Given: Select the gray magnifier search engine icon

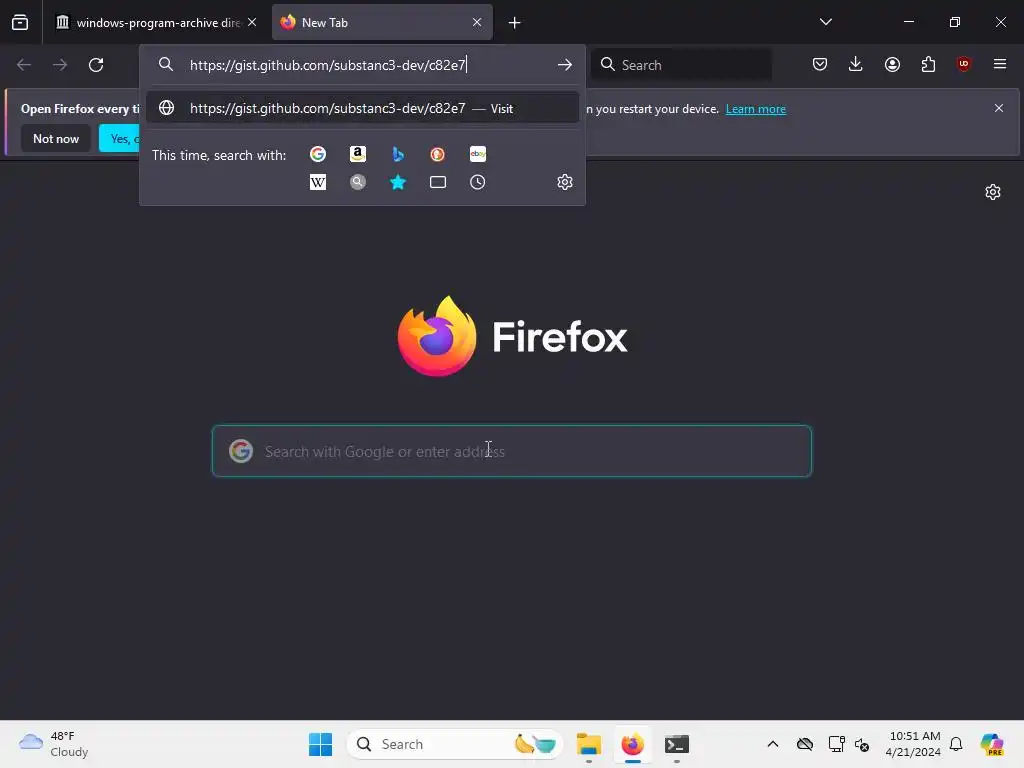Looking at the screenshot, I should point(358,182).
